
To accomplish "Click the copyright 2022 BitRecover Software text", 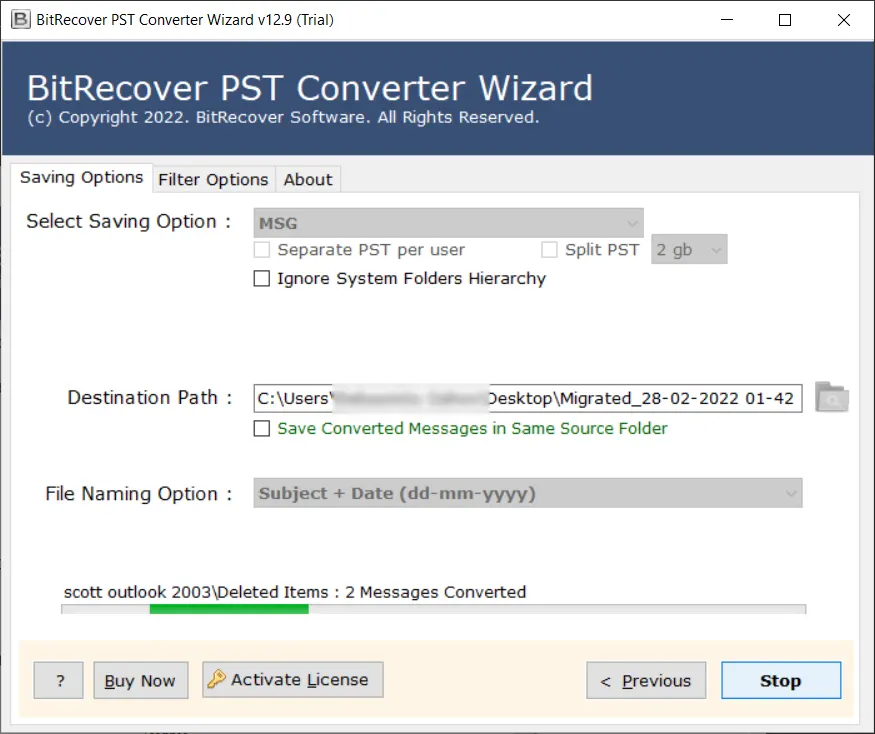I will tap(283, 117).
